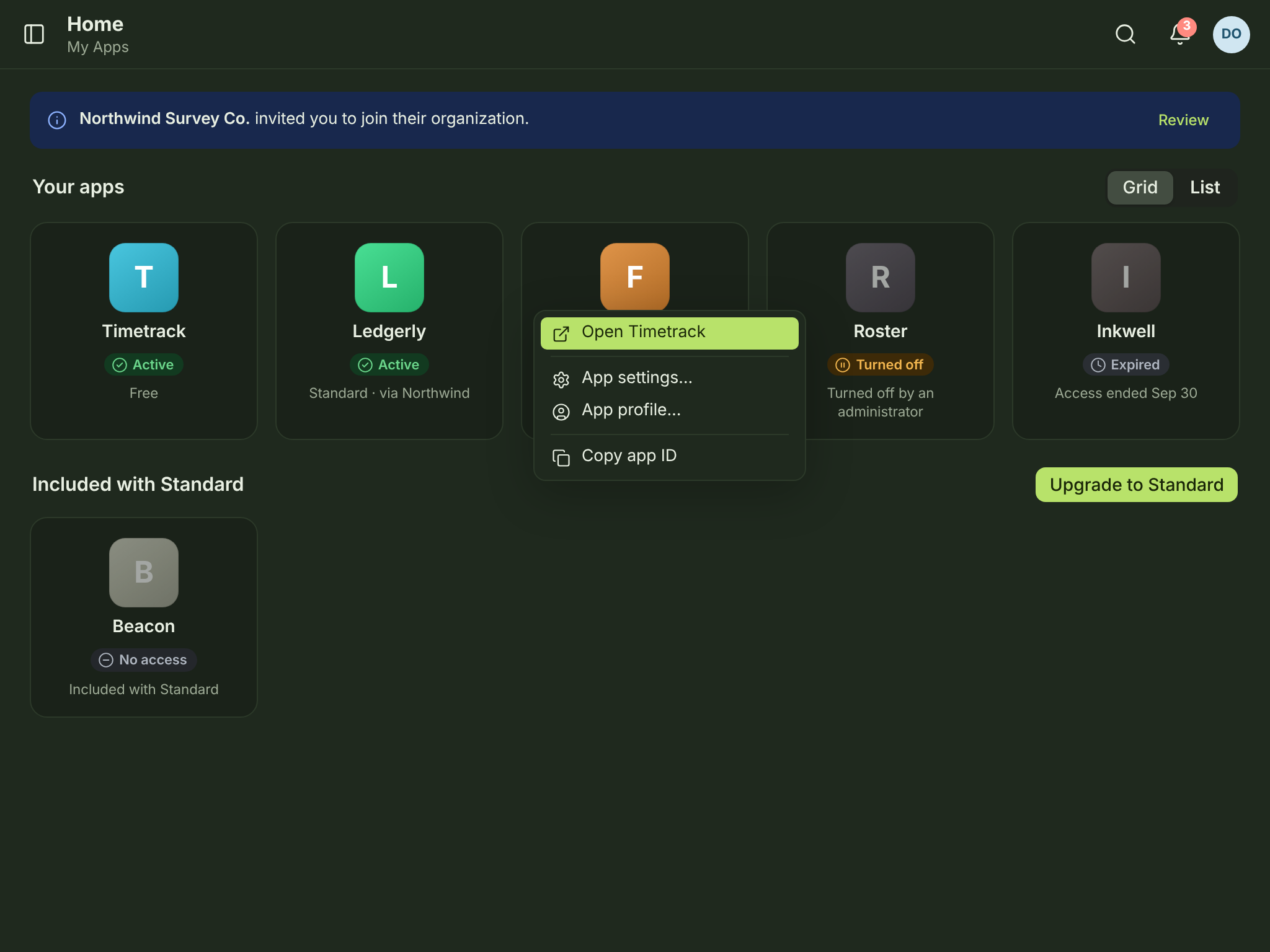
Task: Switch to List view
Action: [x=1205, y=187]
